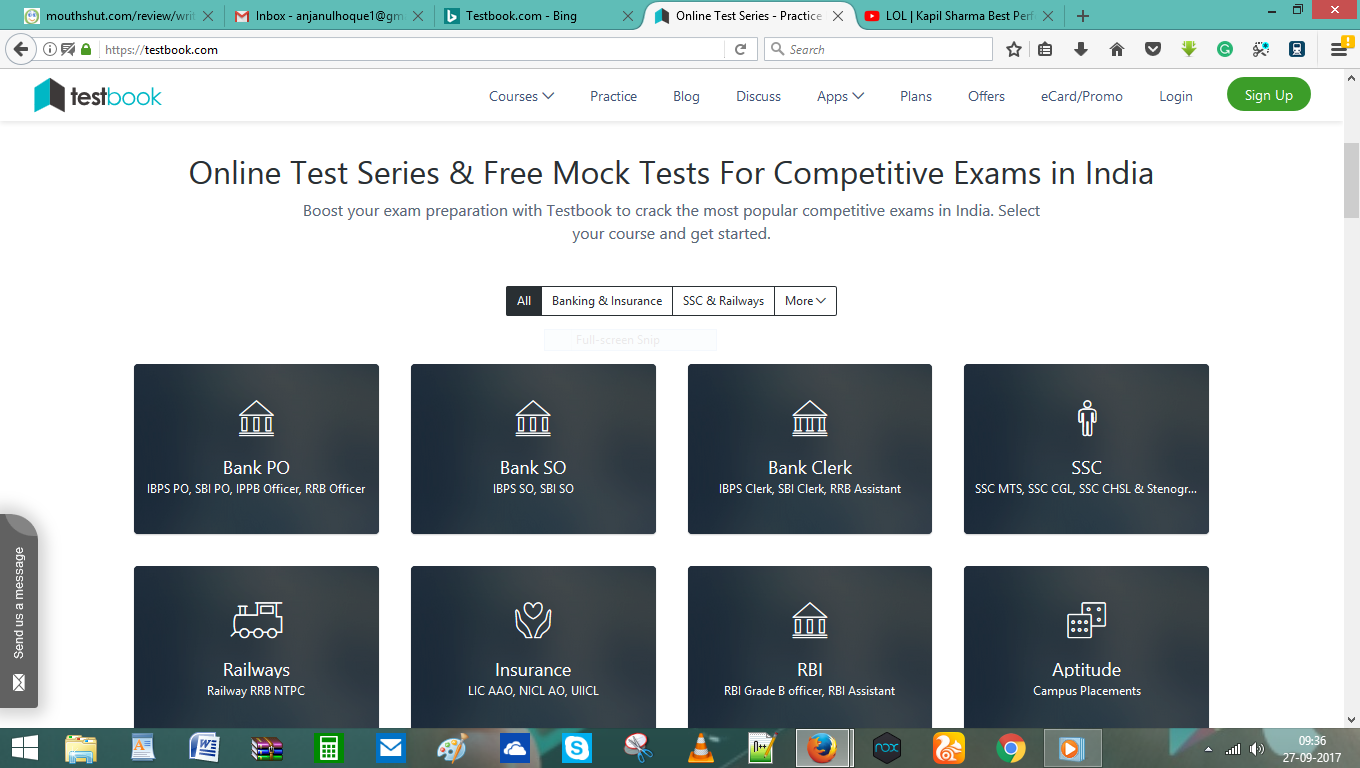Open Windows Start button
The image size is (1360, 768).
point(25,747)
